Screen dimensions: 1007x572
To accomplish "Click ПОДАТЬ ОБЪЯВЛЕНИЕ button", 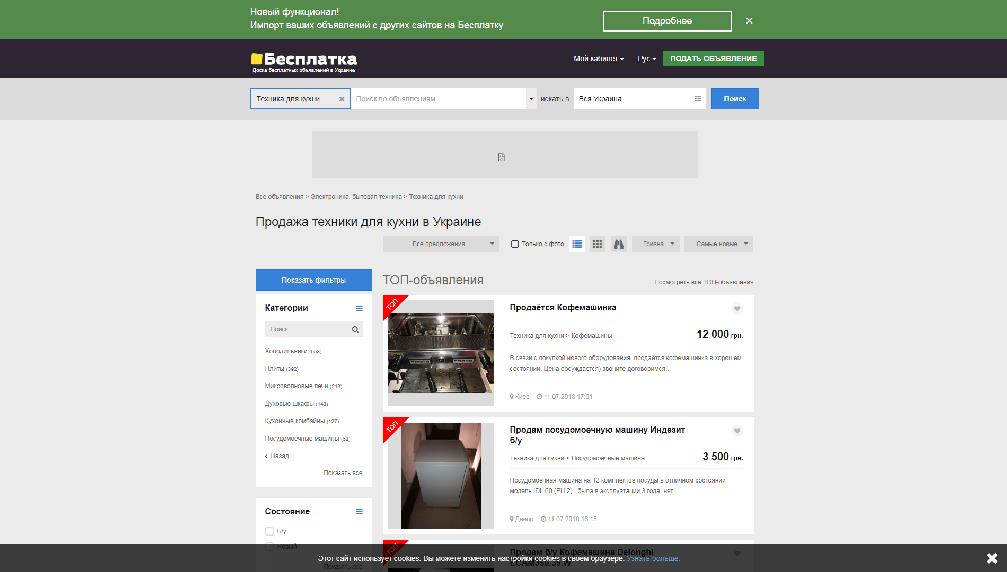I will point(714,58).
